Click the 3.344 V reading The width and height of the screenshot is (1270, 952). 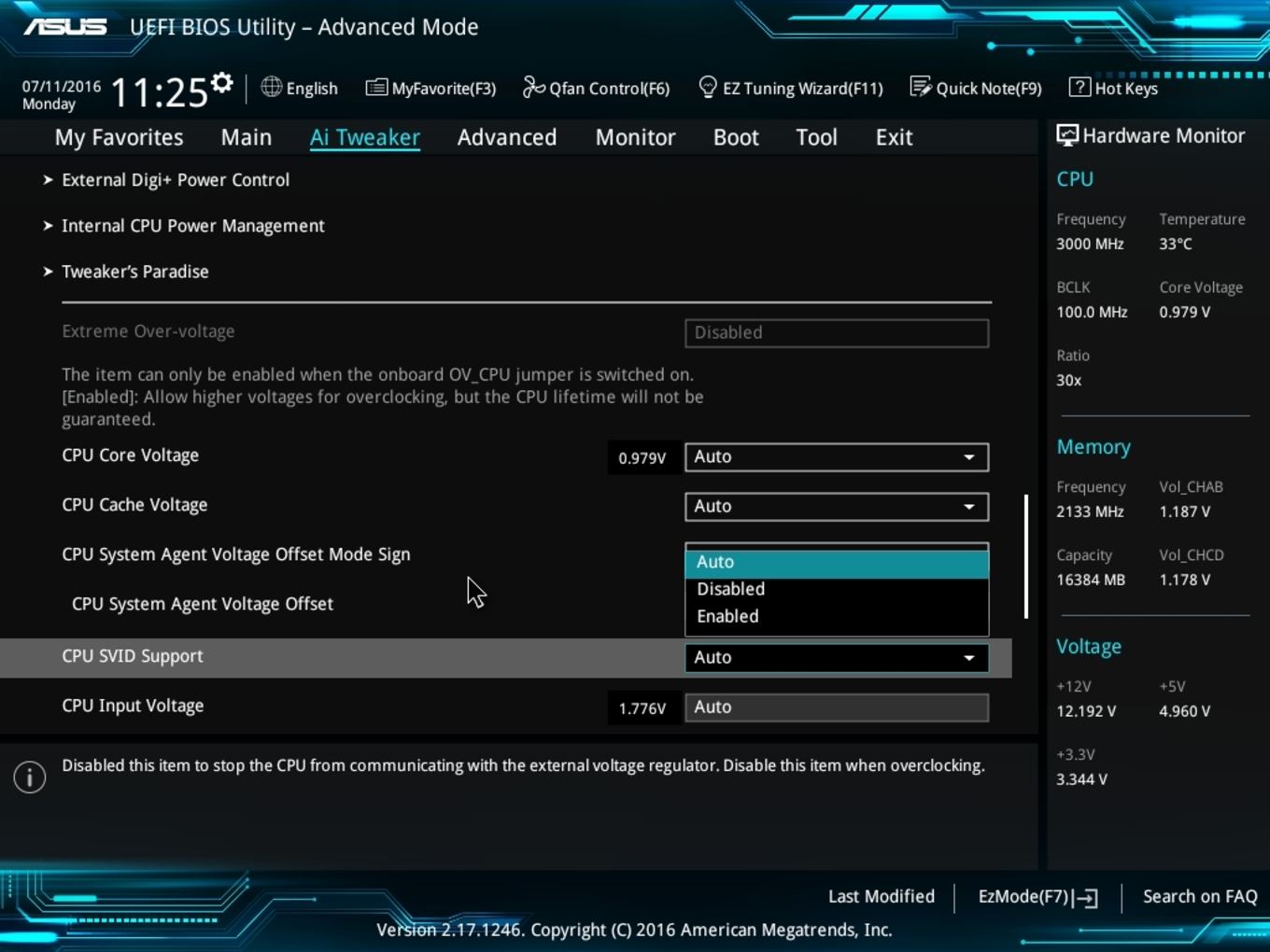point(1081,779)
